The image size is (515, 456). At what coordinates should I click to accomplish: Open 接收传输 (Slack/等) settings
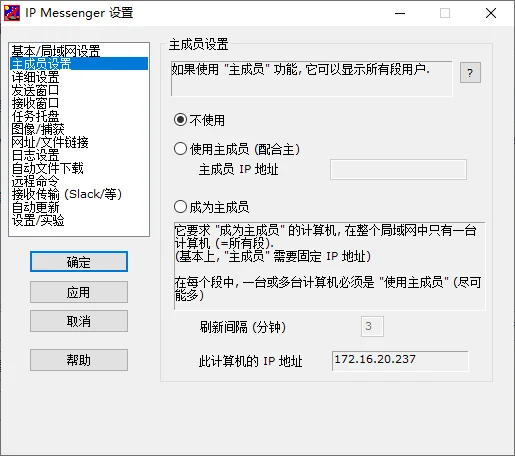pos(79,194)
